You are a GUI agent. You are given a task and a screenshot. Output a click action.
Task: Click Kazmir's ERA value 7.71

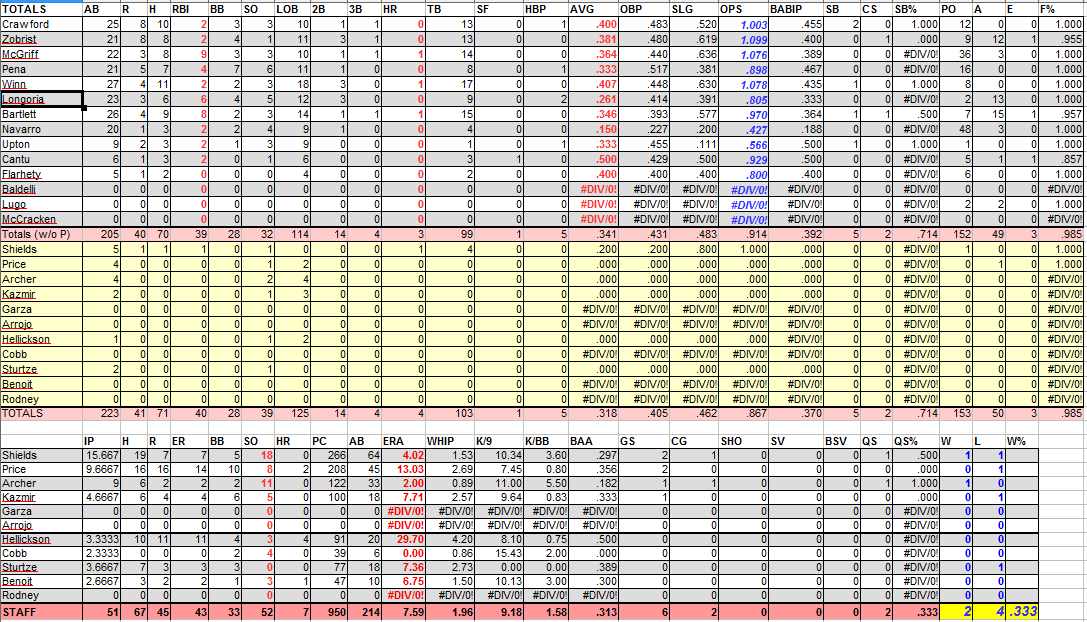click(x=403, y=497)
